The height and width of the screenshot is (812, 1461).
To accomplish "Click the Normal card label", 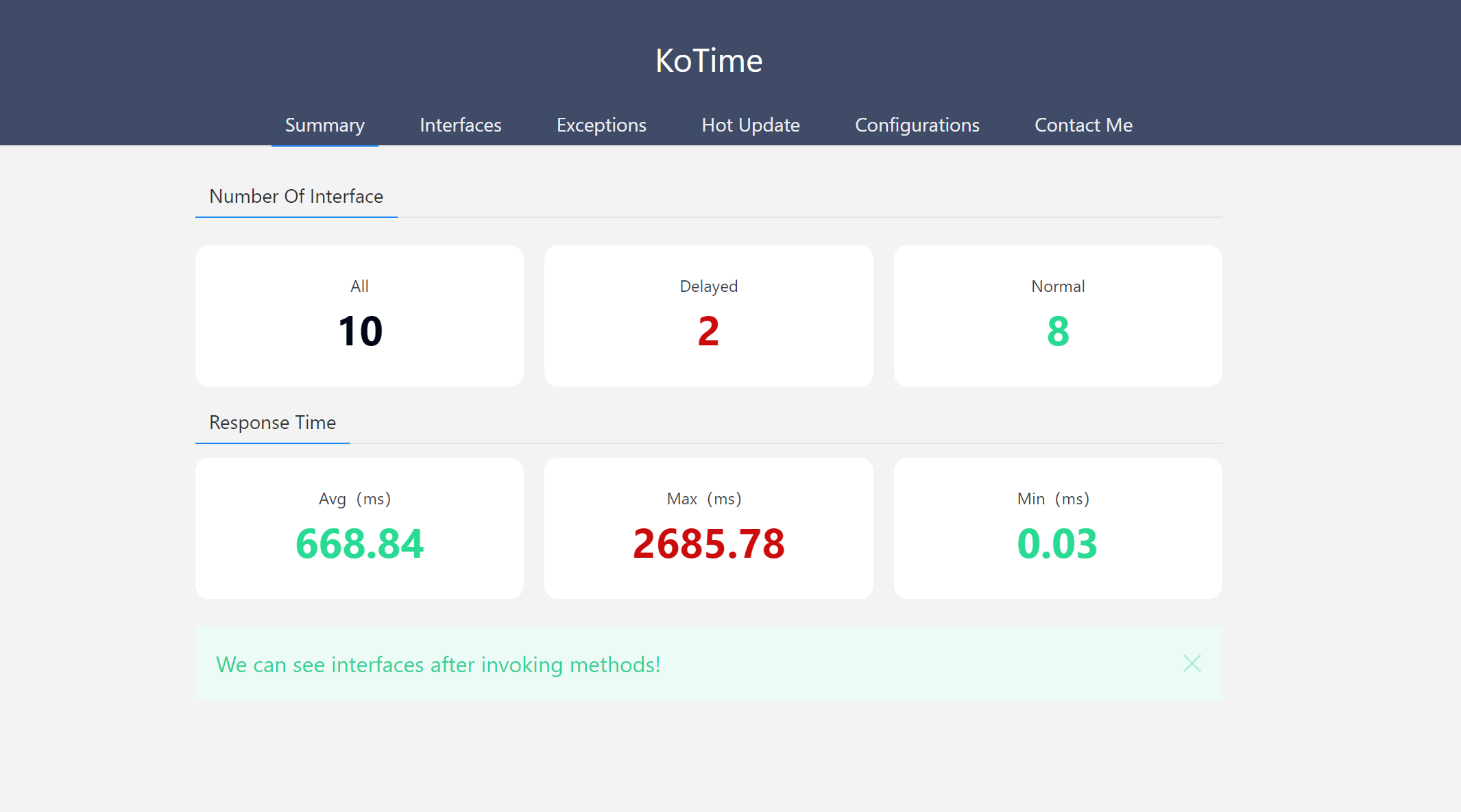I will tap(1057, 286).
